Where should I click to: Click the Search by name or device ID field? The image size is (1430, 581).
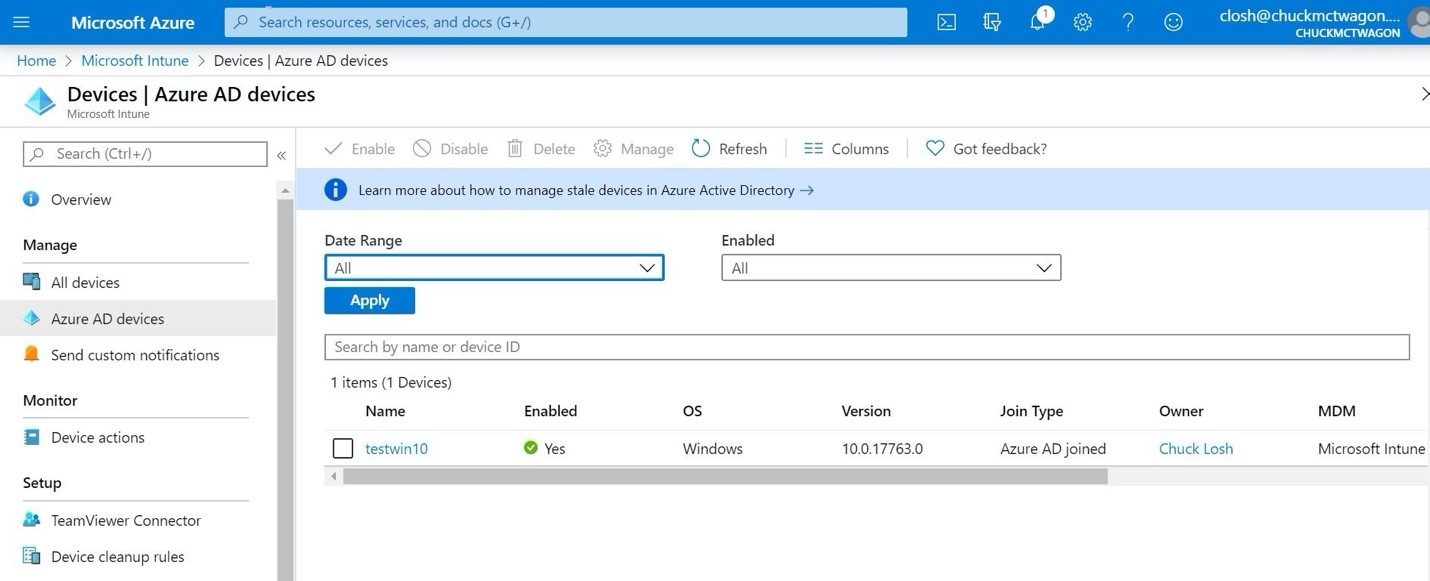click(x=867, y=347)
